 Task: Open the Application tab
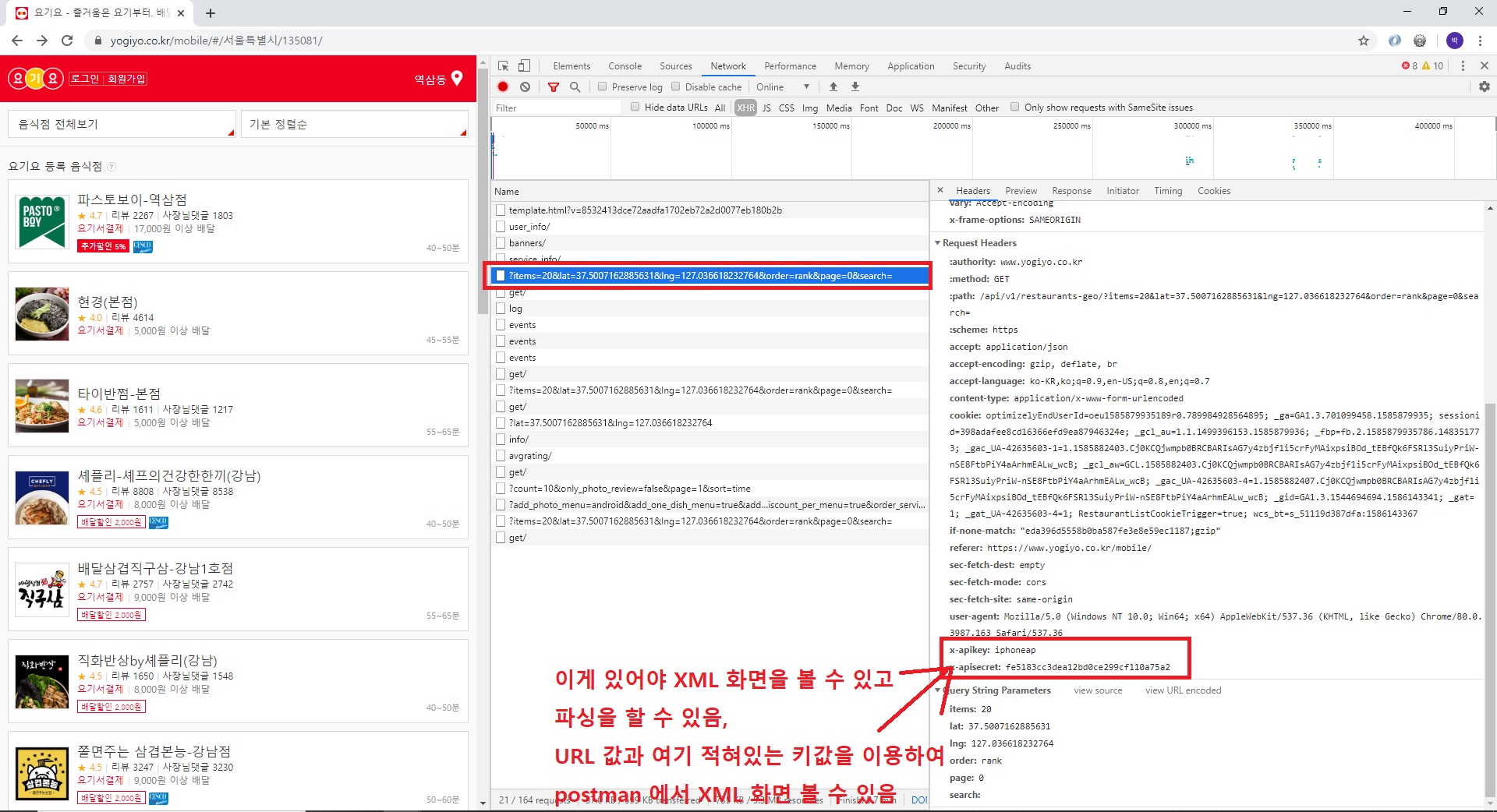(x=911, y=66)
